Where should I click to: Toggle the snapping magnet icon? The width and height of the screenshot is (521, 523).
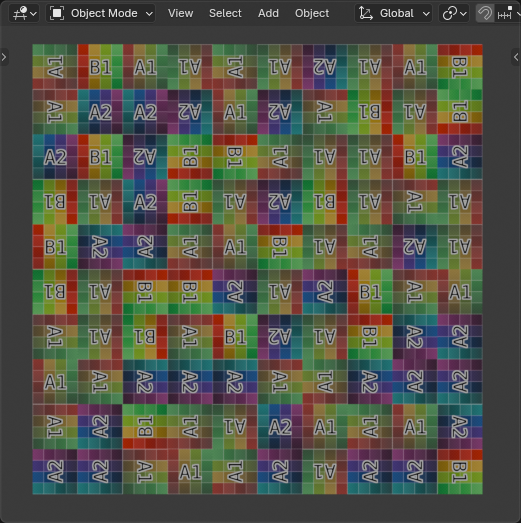(x=485, y=13)
